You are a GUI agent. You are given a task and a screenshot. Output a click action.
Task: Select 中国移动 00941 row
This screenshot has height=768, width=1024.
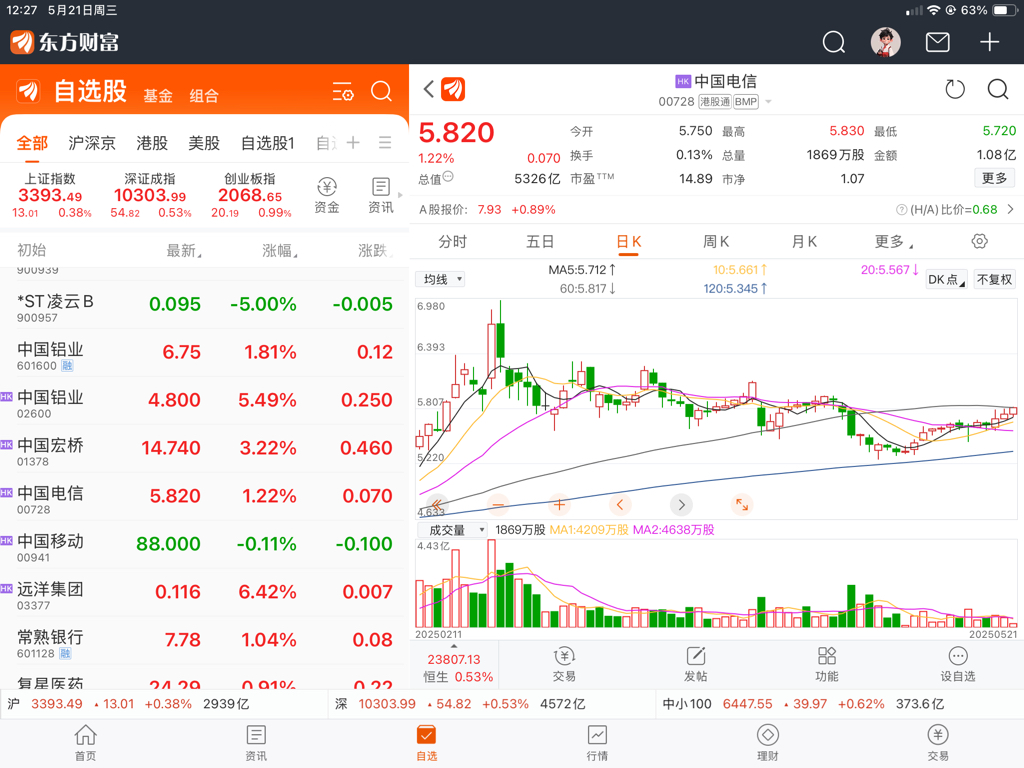point(204,545)
